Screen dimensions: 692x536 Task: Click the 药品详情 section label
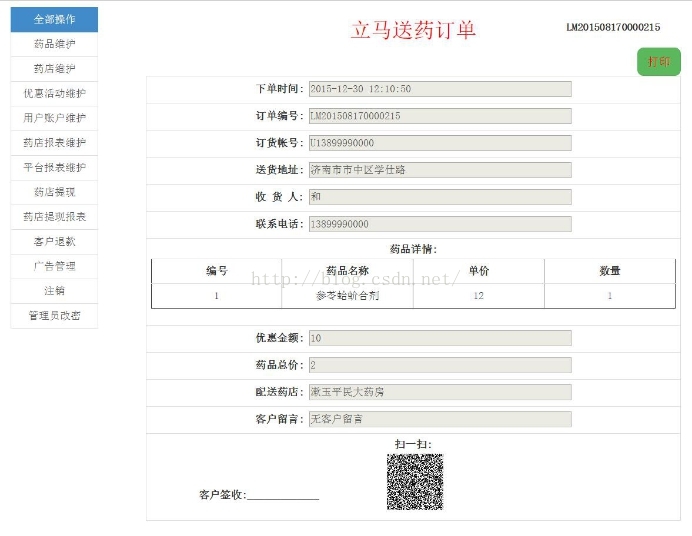click(x=413, y=249)
